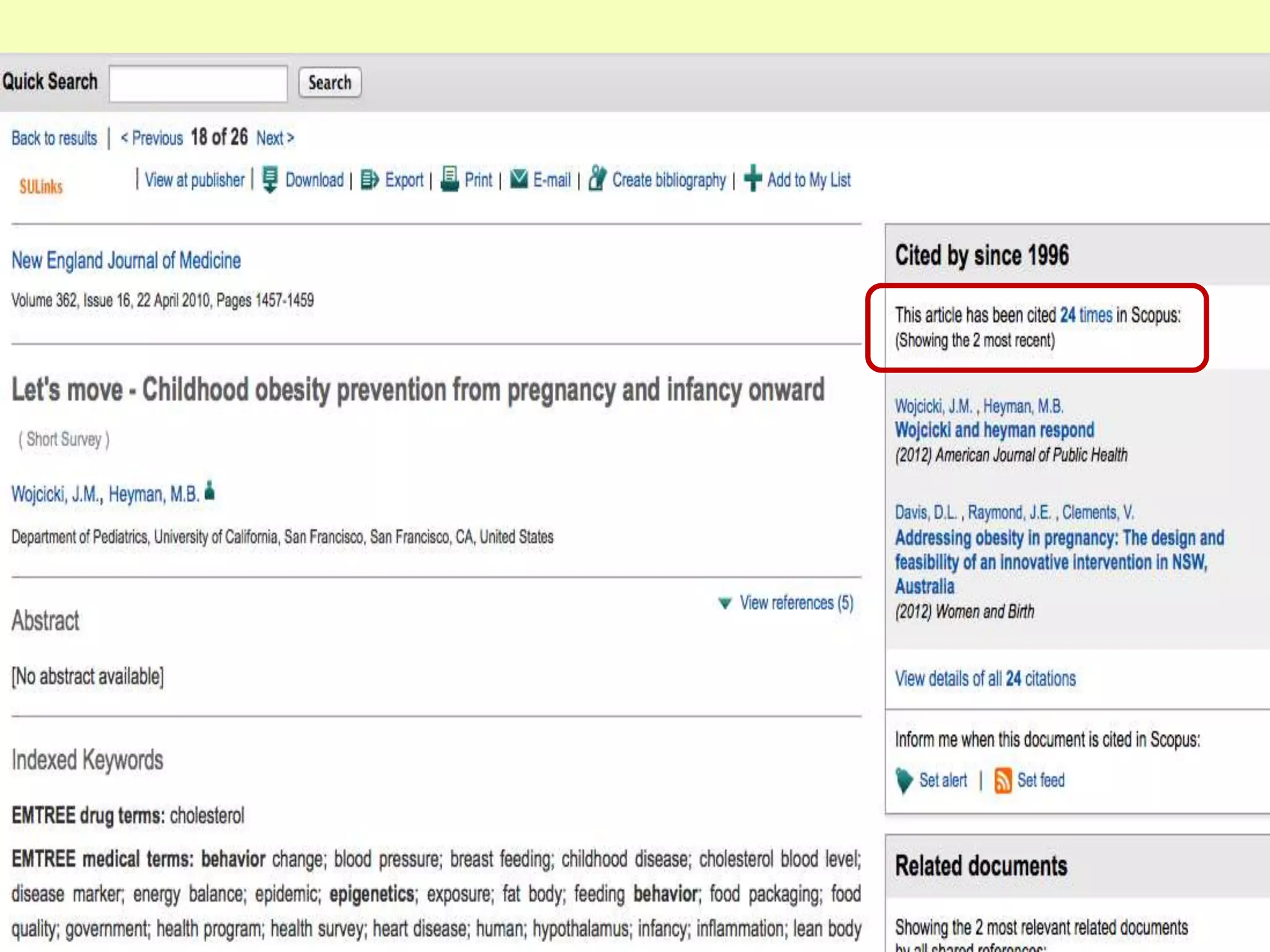This screenshot has width=1270, height=952.
Task: Click the orange Set feed RSS icon
Action: [1002, 780]
